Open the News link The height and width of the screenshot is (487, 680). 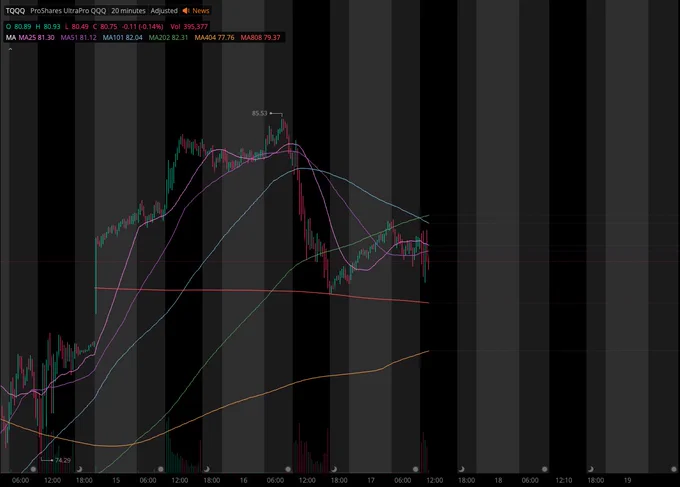[x=201, y=11]
